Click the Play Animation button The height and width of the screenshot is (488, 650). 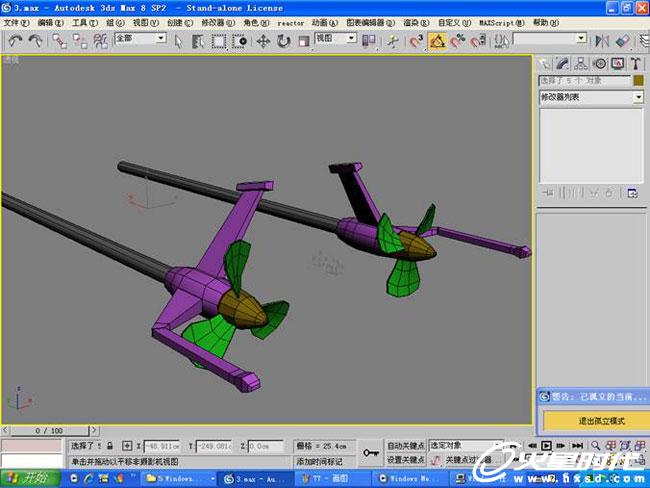(546, 445)
